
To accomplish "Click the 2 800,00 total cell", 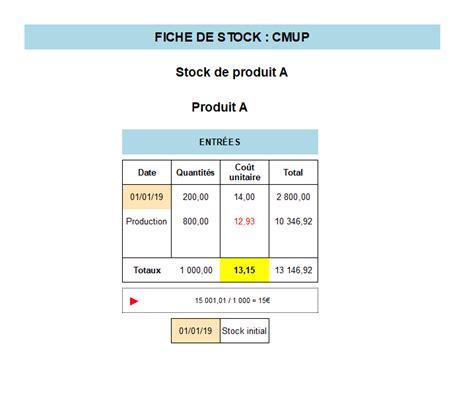I will click(293, 197).
